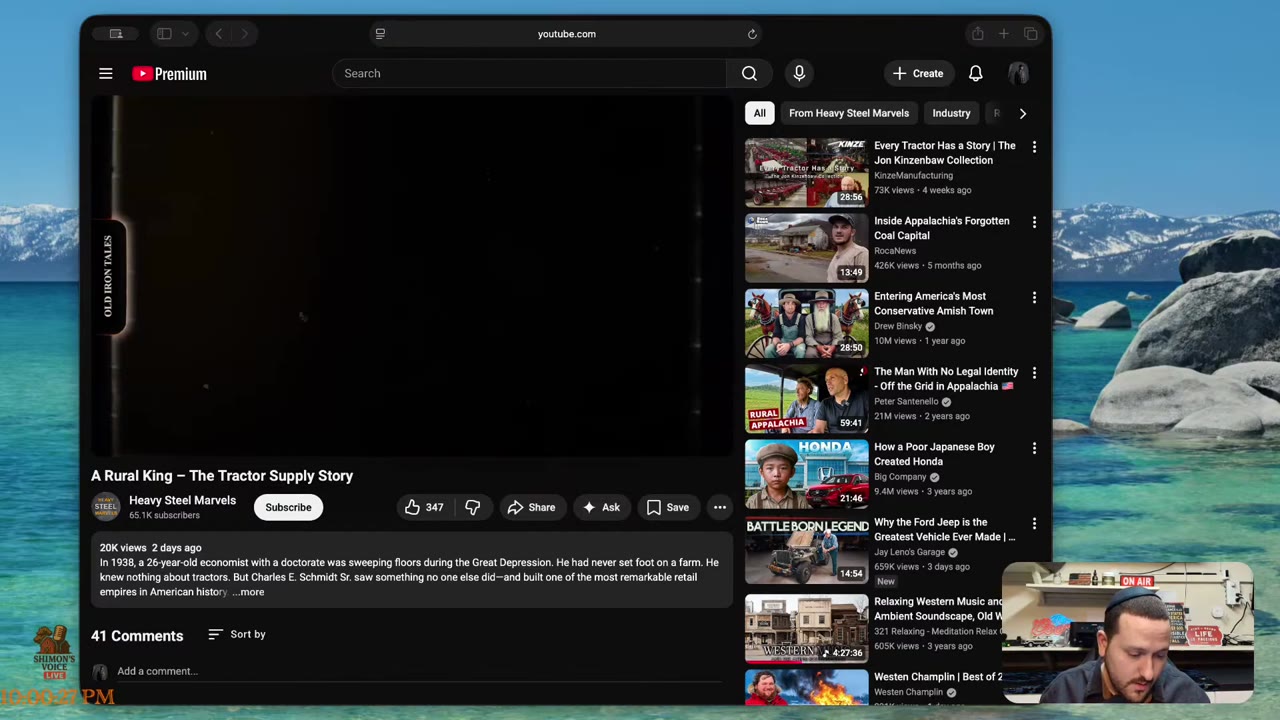Subscribe to Heavy Steel Marvels
Viewport: 1280px width, 720px height.
288,507
